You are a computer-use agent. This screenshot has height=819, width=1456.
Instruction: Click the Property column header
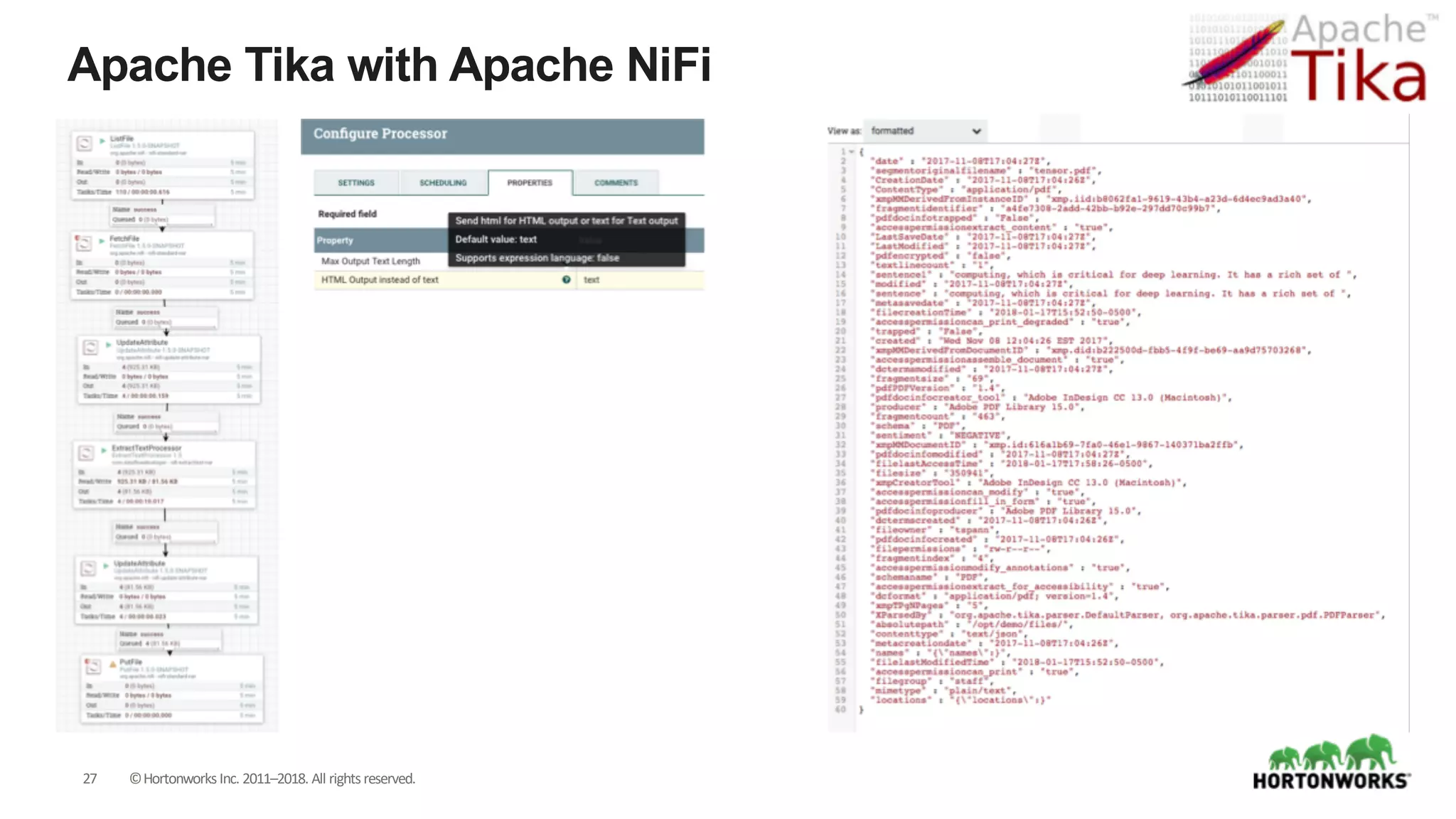pyautogui.click(x=335, y=240)
